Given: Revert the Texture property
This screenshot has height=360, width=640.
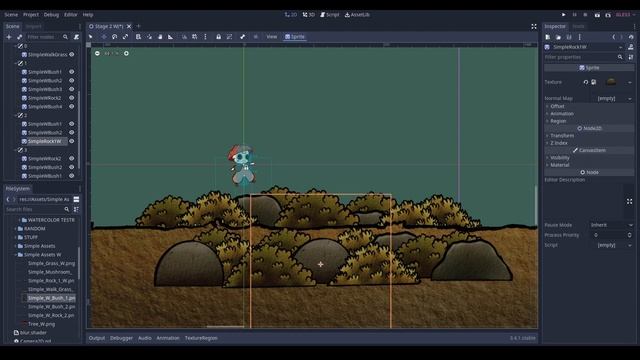Looking at the screenshot, I should (x=586, y=82).
